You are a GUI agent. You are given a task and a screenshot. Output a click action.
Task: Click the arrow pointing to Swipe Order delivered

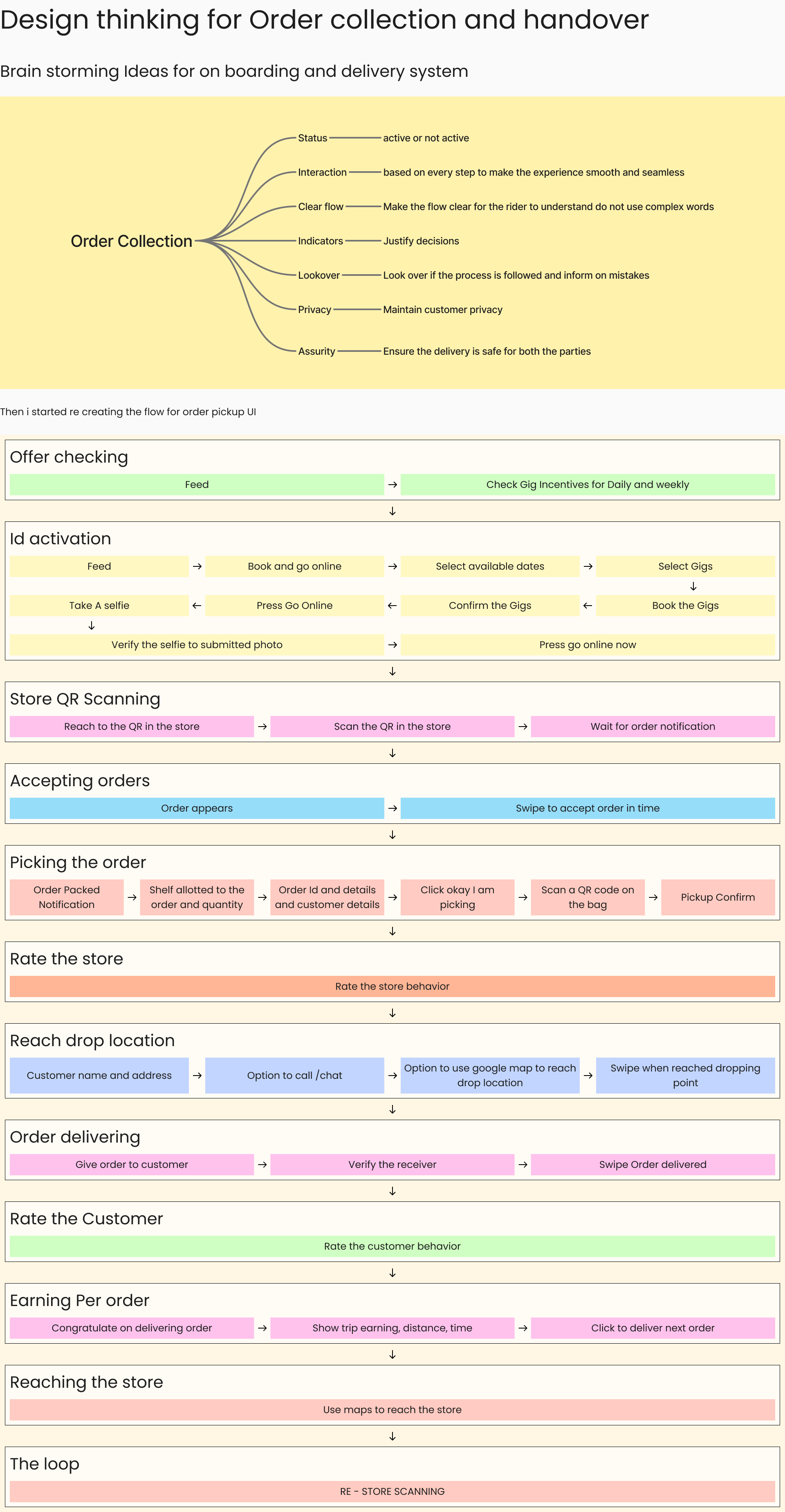coord(523,1165)
